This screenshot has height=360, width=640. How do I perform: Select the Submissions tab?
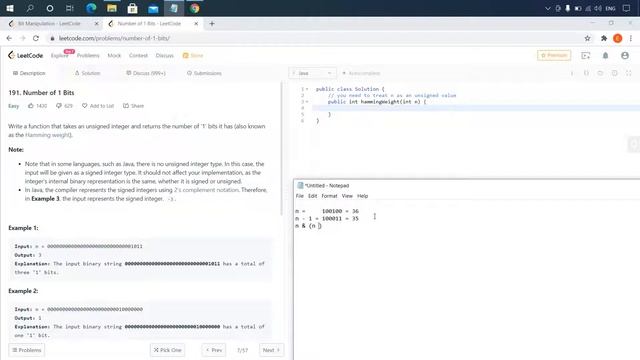pyautogui.click(x=204, y=73)
